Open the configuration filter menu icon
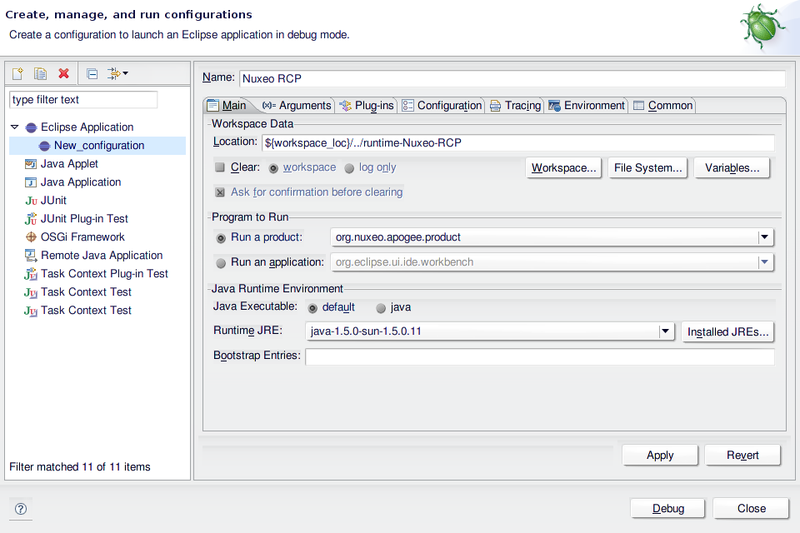 tap(117, 74)
